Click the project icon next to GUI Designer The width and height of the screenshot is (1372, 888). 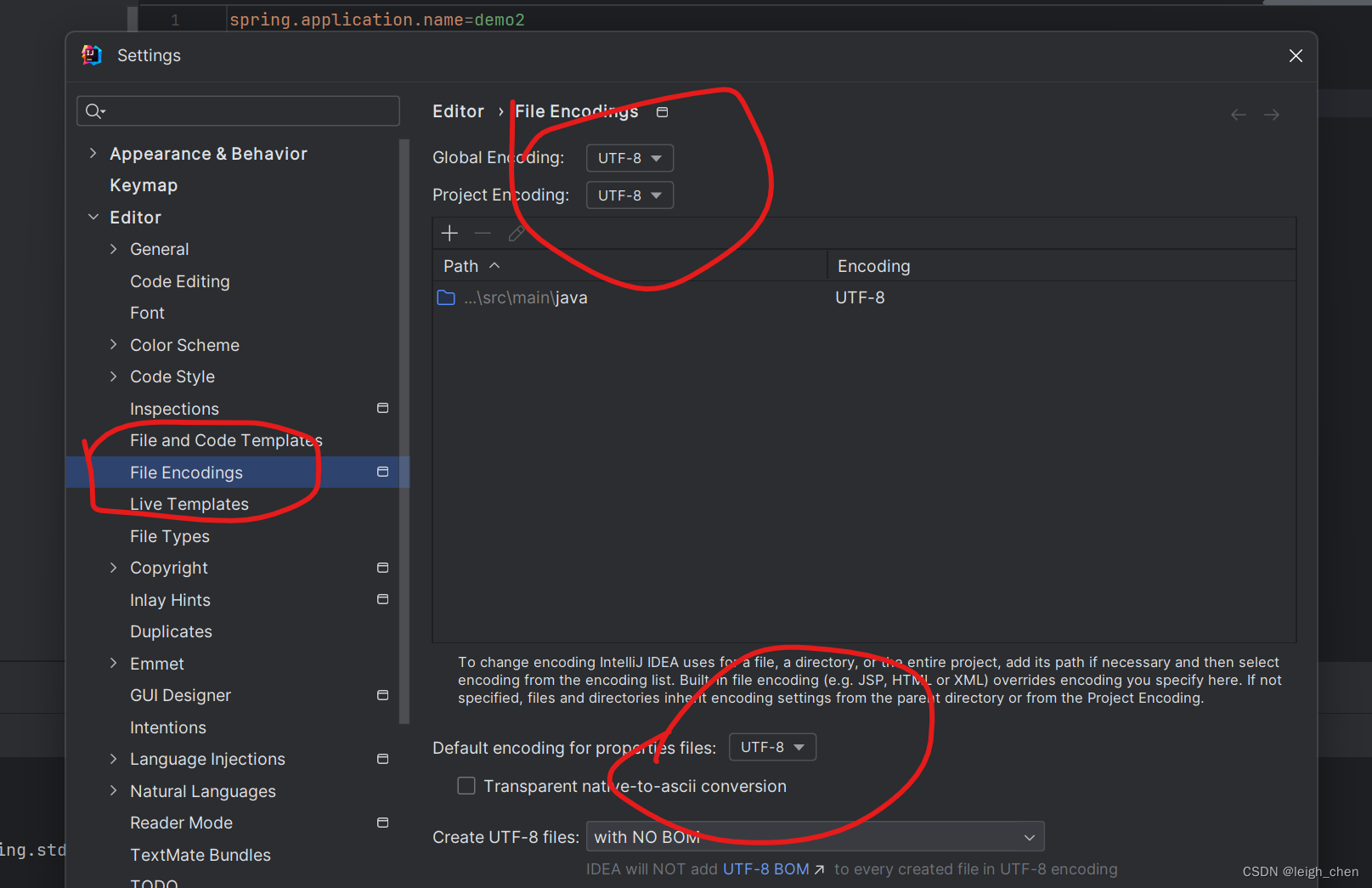click(x=382, y=695)
